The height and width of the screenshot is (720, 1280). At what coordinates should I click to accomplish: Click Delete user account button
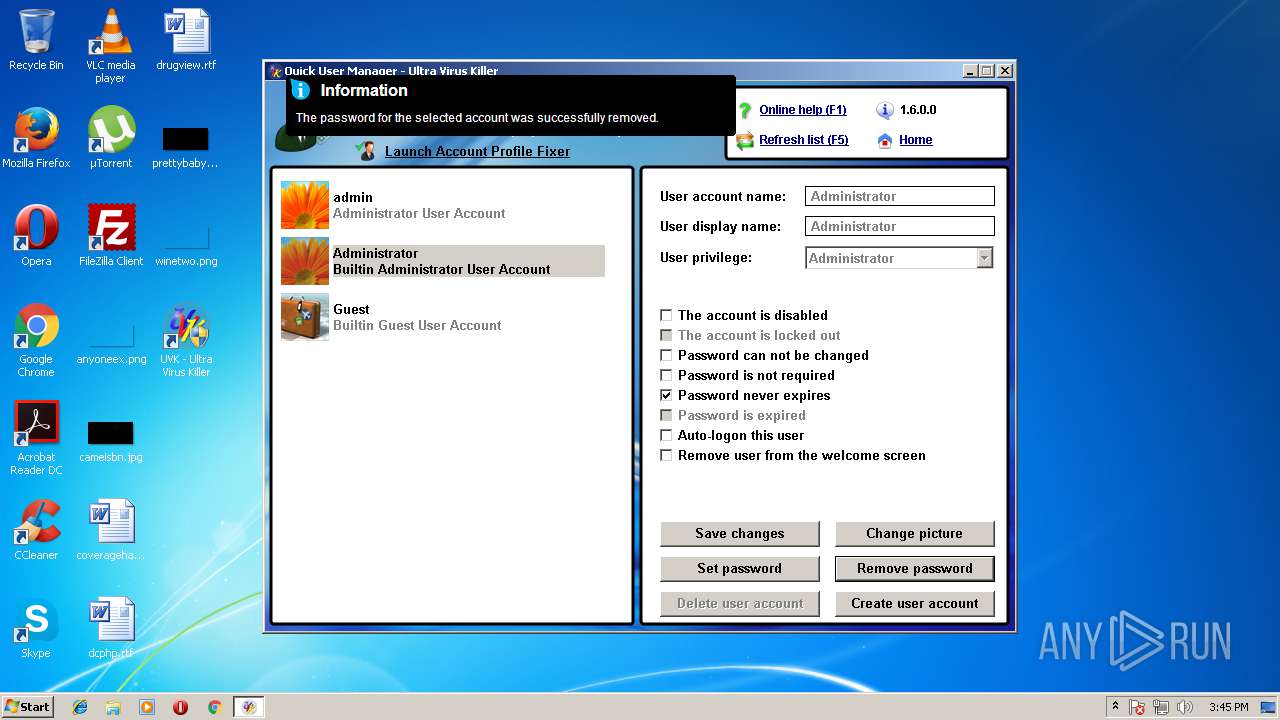pos(740,603)
